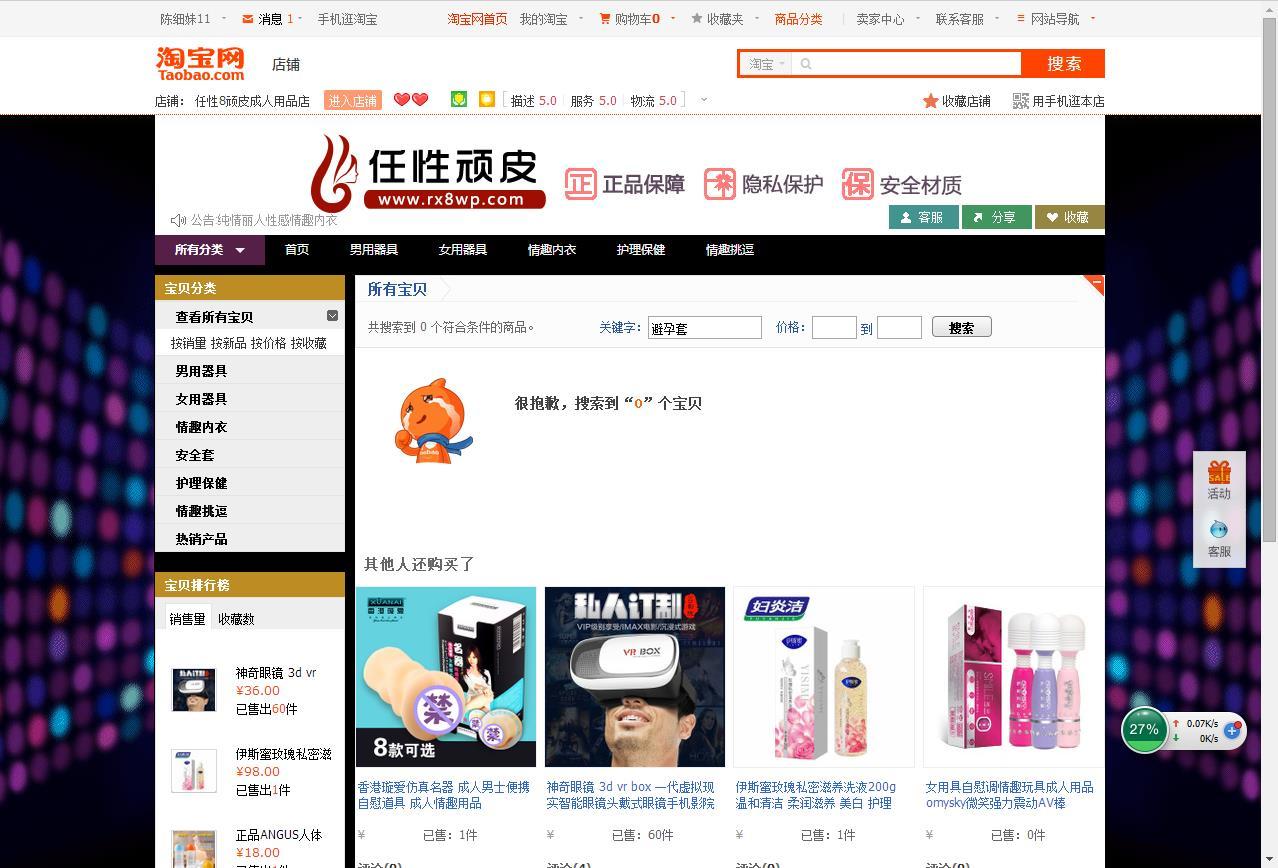Open the 伊斯蜜玫瑰私密滋养洗液200g product link
The height and width of the screenshot is (868, 1278).
tap(816, 795)
